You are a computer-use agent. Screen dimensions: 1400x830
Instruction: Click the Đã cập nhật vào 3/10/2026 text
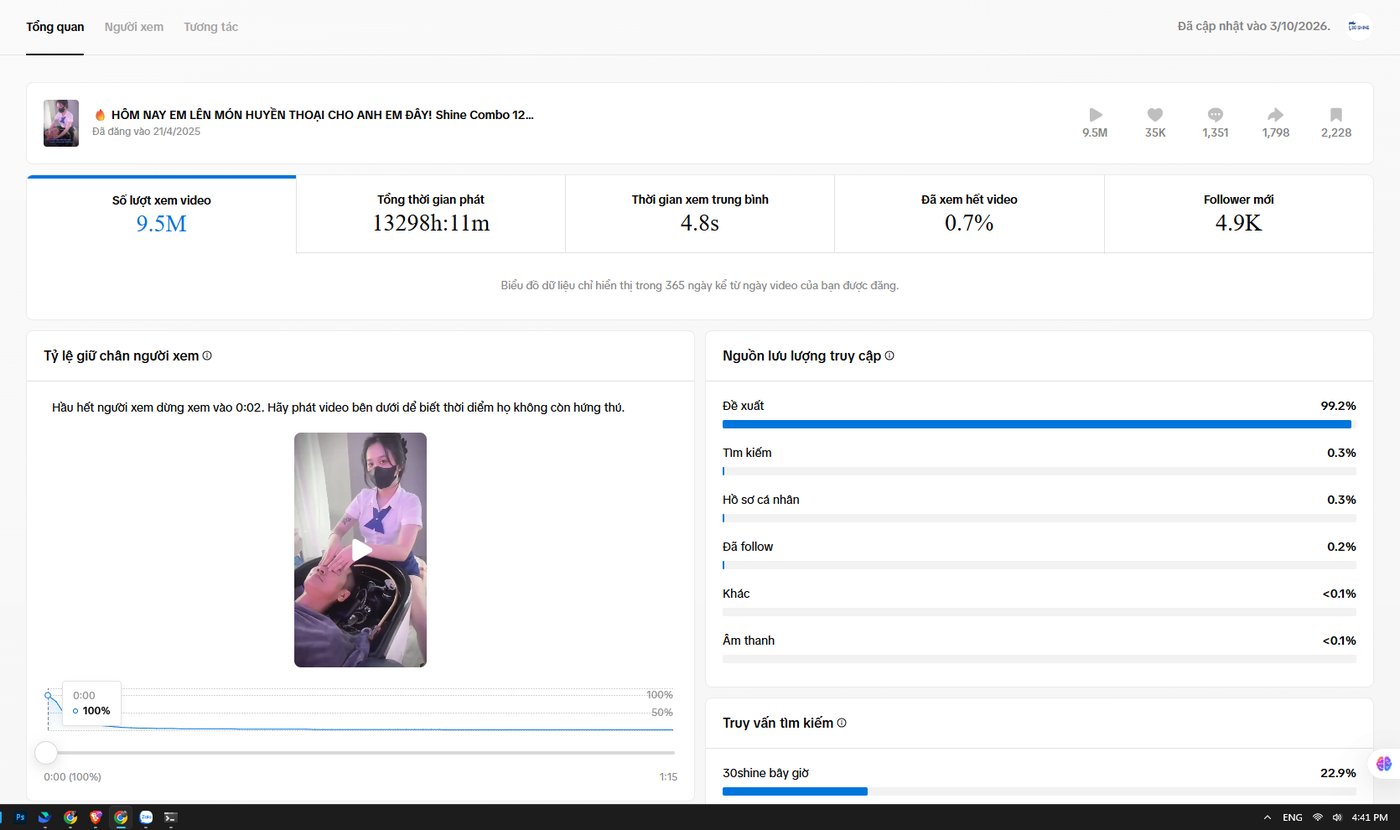[x=1254, y=26]
